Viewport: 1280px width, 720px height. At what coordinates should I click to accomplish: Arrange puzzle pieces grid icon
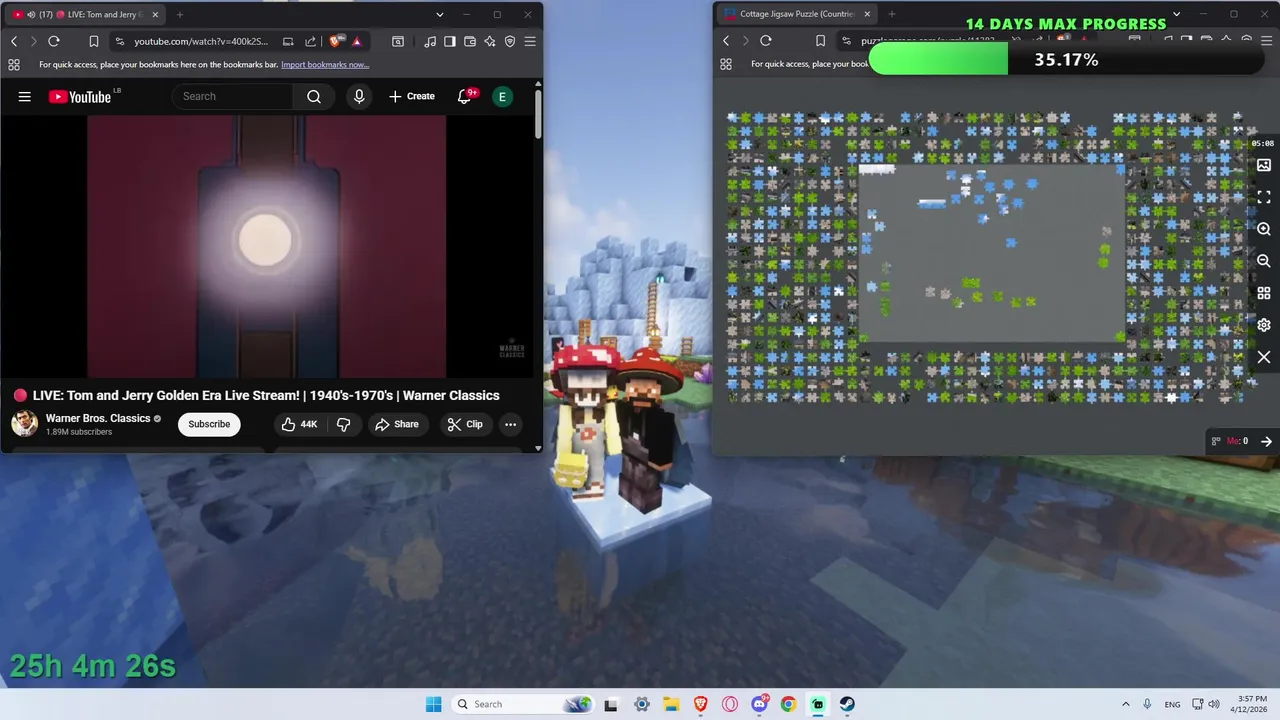pos(1264,293)
